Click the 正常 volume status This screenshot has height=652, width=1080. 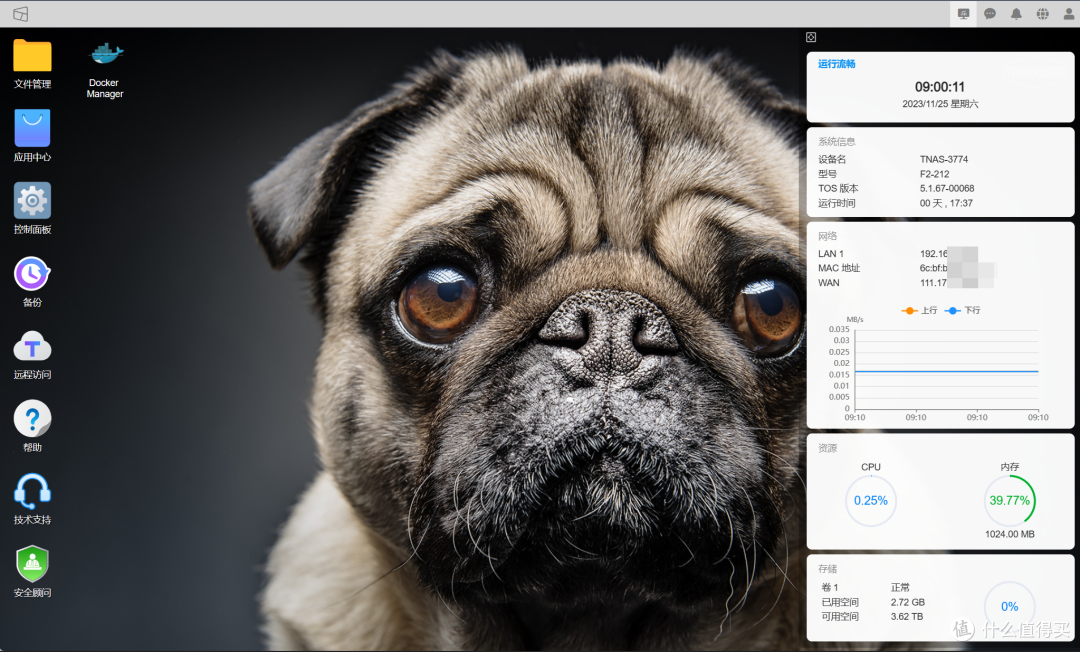click(x=900, y=587)
